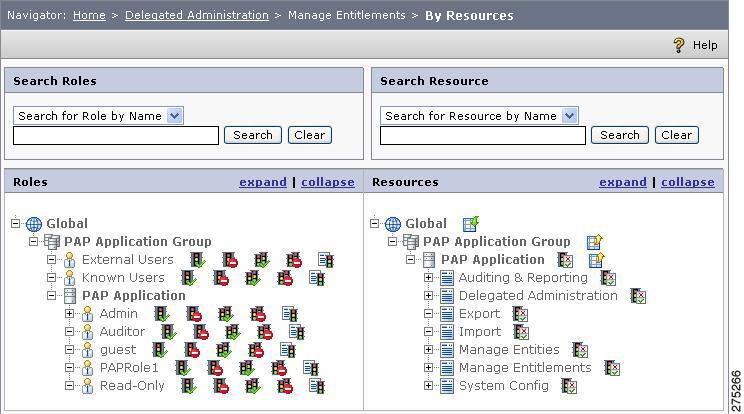Viewport: 744px width, 414px height.
Task: Open document-with-traffic-light icon beside Admin
Action: [x=289, y=314]
